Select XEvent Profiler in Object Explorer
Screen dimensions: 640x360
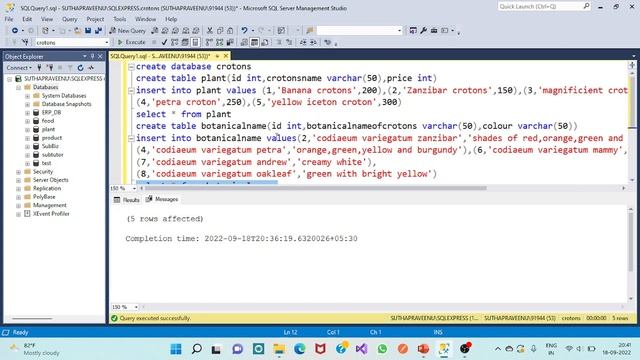51,214
